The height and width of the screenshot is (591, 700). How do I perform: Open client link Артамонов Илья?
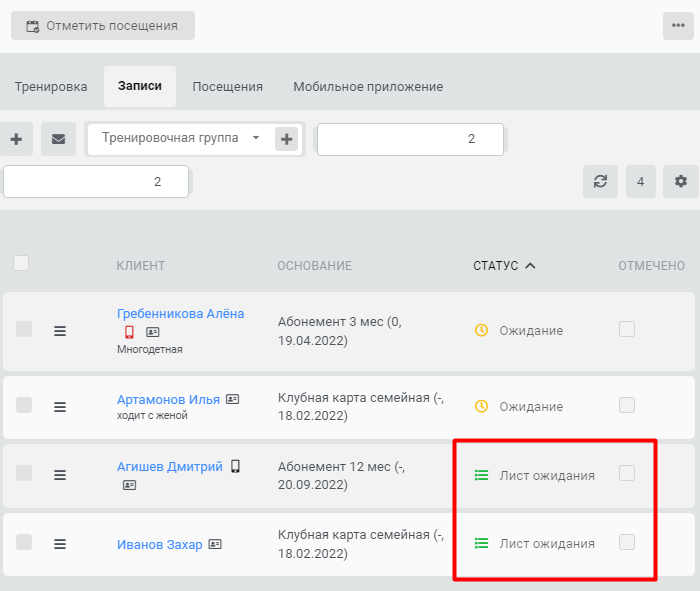[168, 400]
